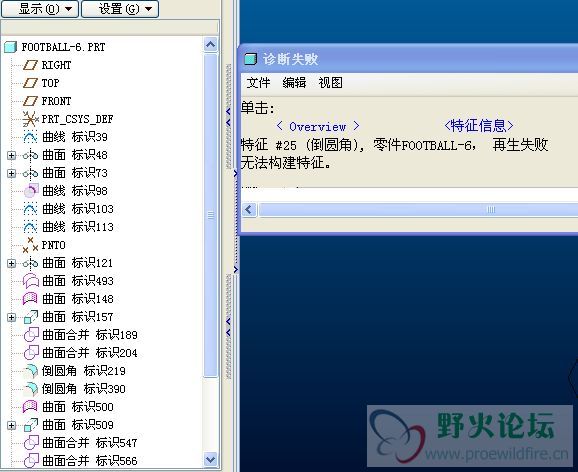Viewport: 578px width, 472px height.
Task: Open the 编辑 menu in diagnostics window
Action: tap(294, 82)
